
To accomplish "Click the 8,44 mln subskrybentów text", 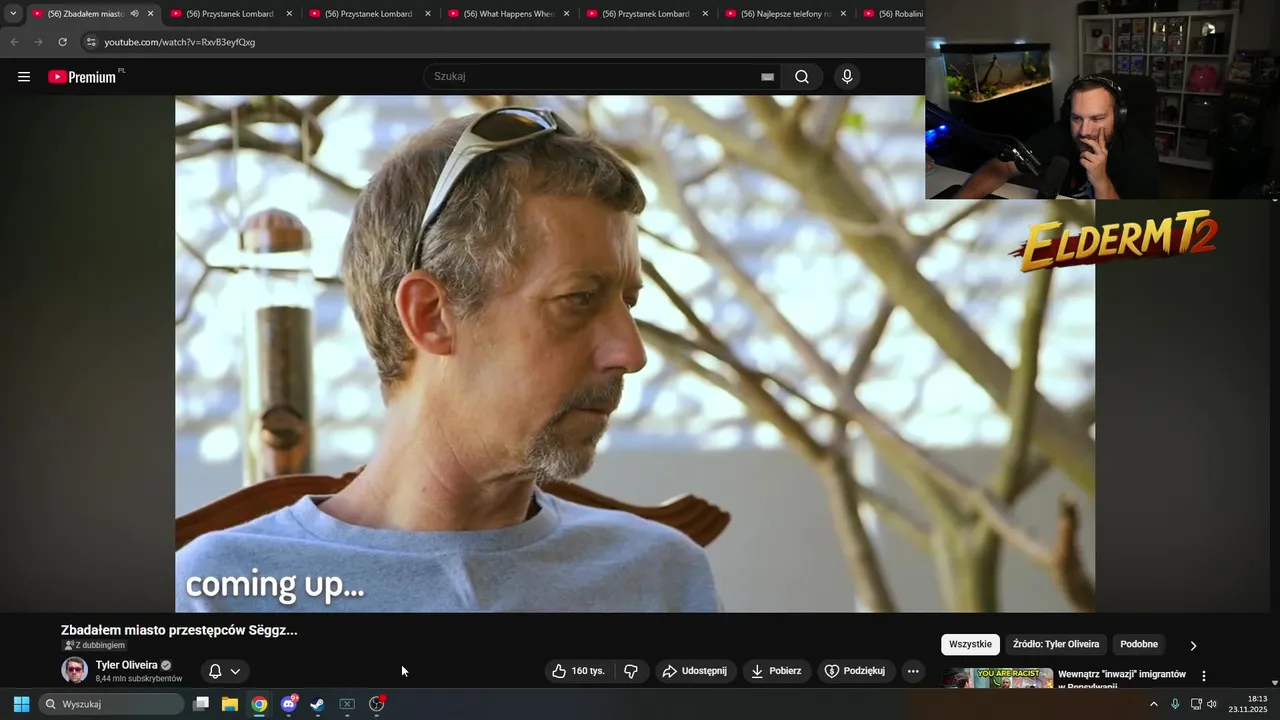I will click(139, 679).
